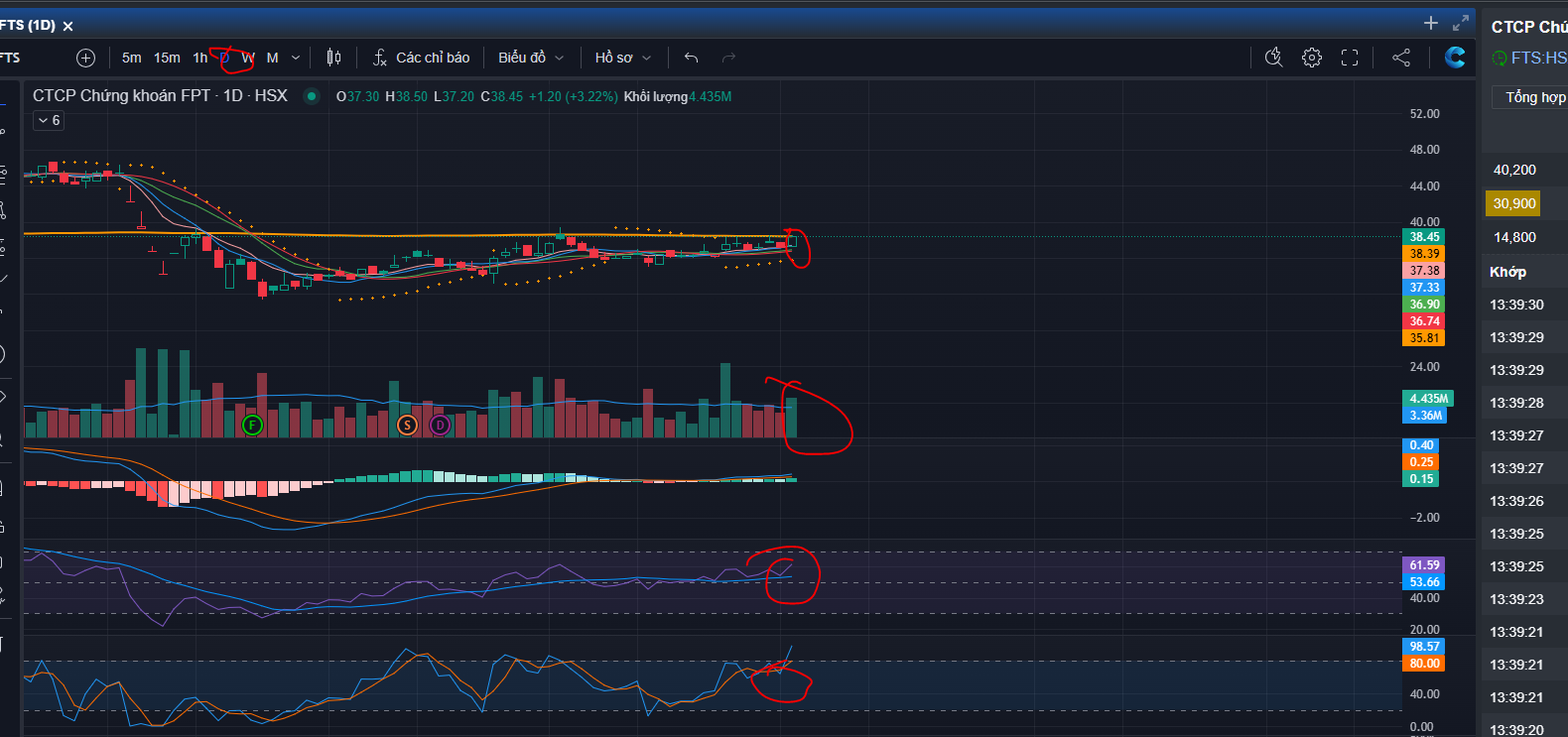This screenshot has width=1568, height=737.
Task: Click the 0.40 MACD value label
Action: pyautogui.click(x=1421, y=444)
